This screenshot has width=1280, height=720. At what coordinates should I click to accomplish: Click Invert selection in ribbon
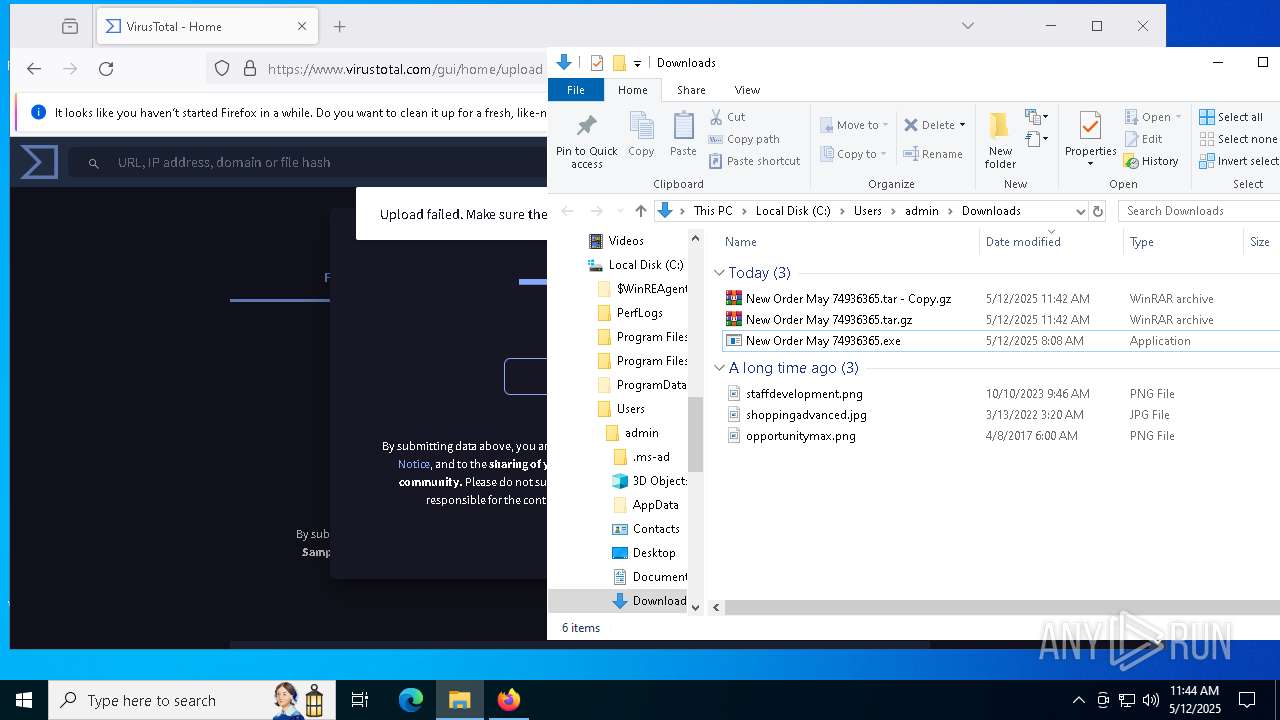click(1239, 161)
